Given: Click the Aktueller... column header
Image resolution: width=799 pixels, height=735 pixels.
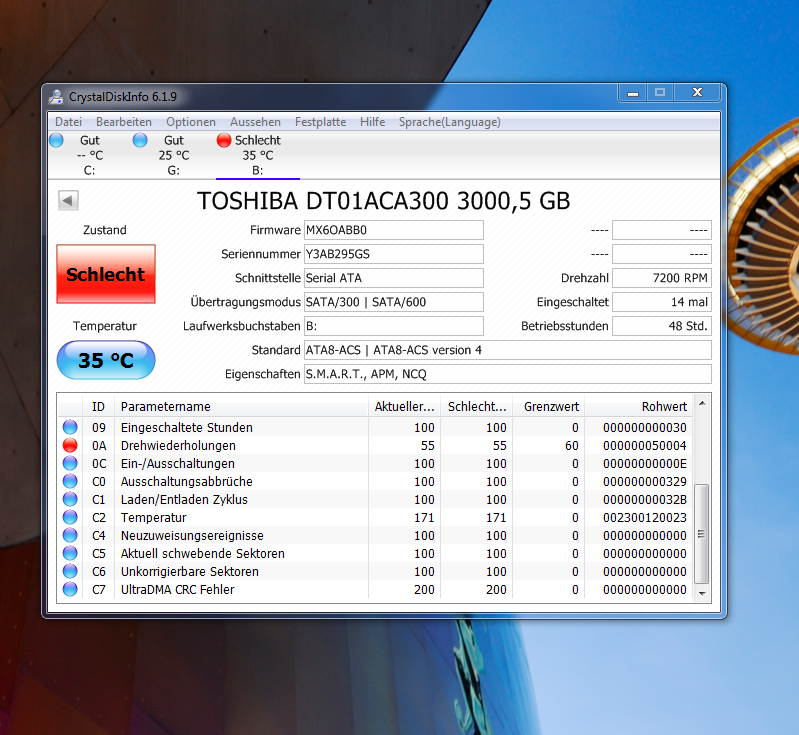Looking at the screenshot, I should [405, 406].
